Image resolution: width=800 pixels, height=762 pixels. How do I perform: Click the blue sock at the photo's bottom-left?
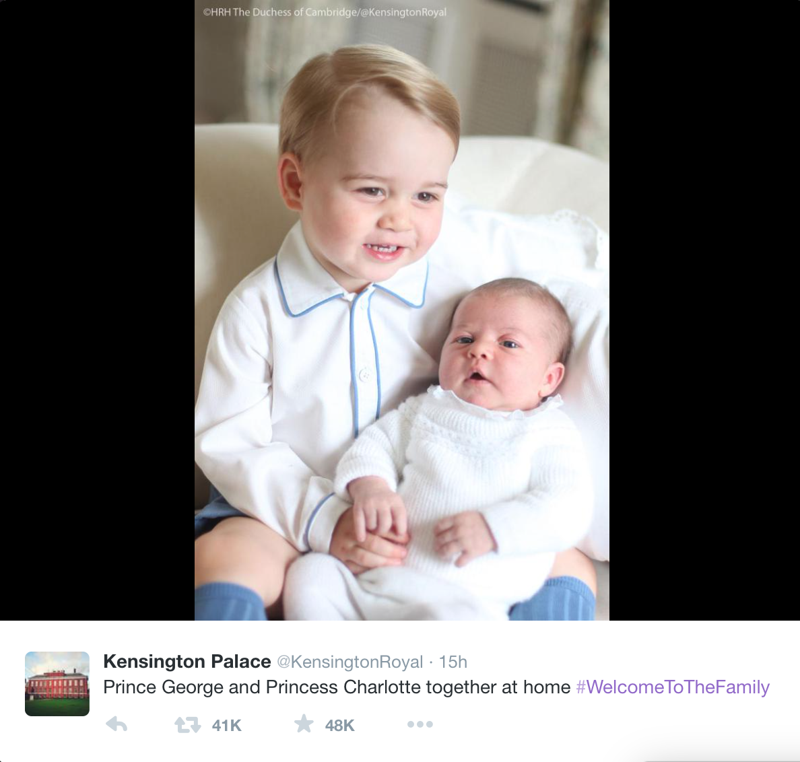[x=229, y=602]
